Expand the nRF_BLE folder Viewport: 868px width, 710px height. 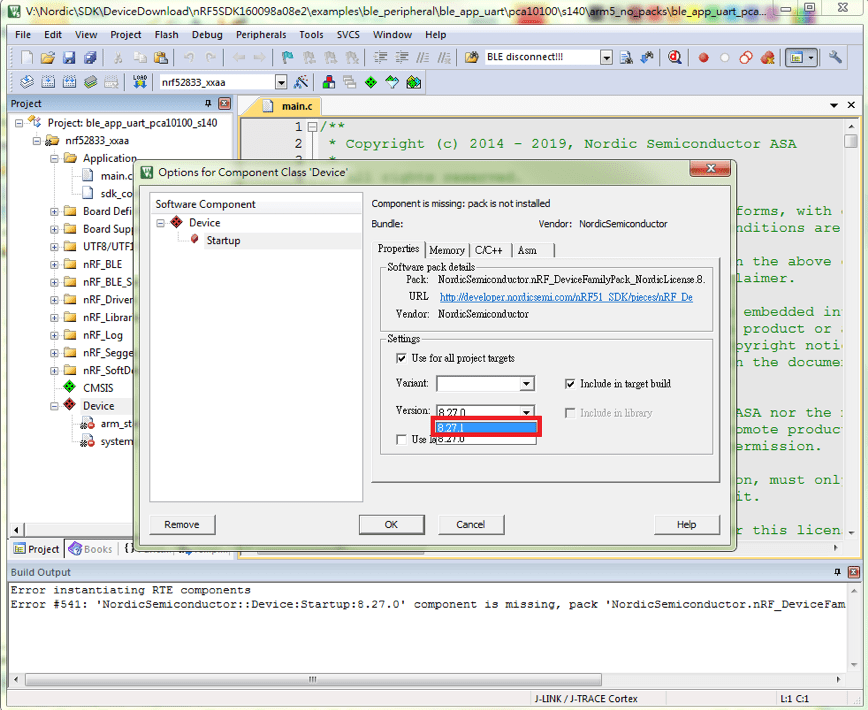click(54, 265)
